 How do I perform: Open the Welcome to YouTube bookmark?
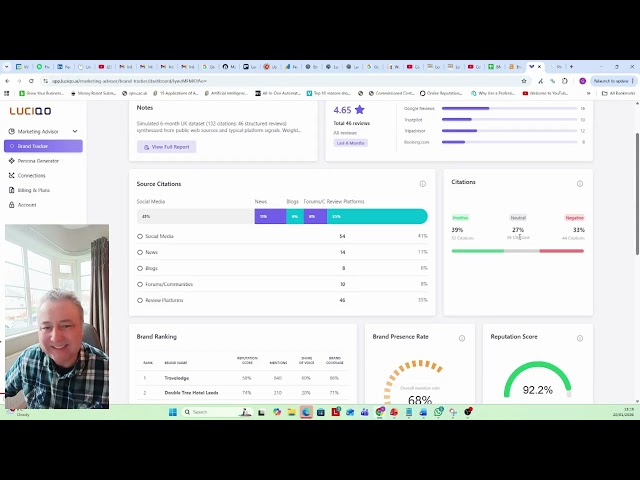(x=545, y=93)
